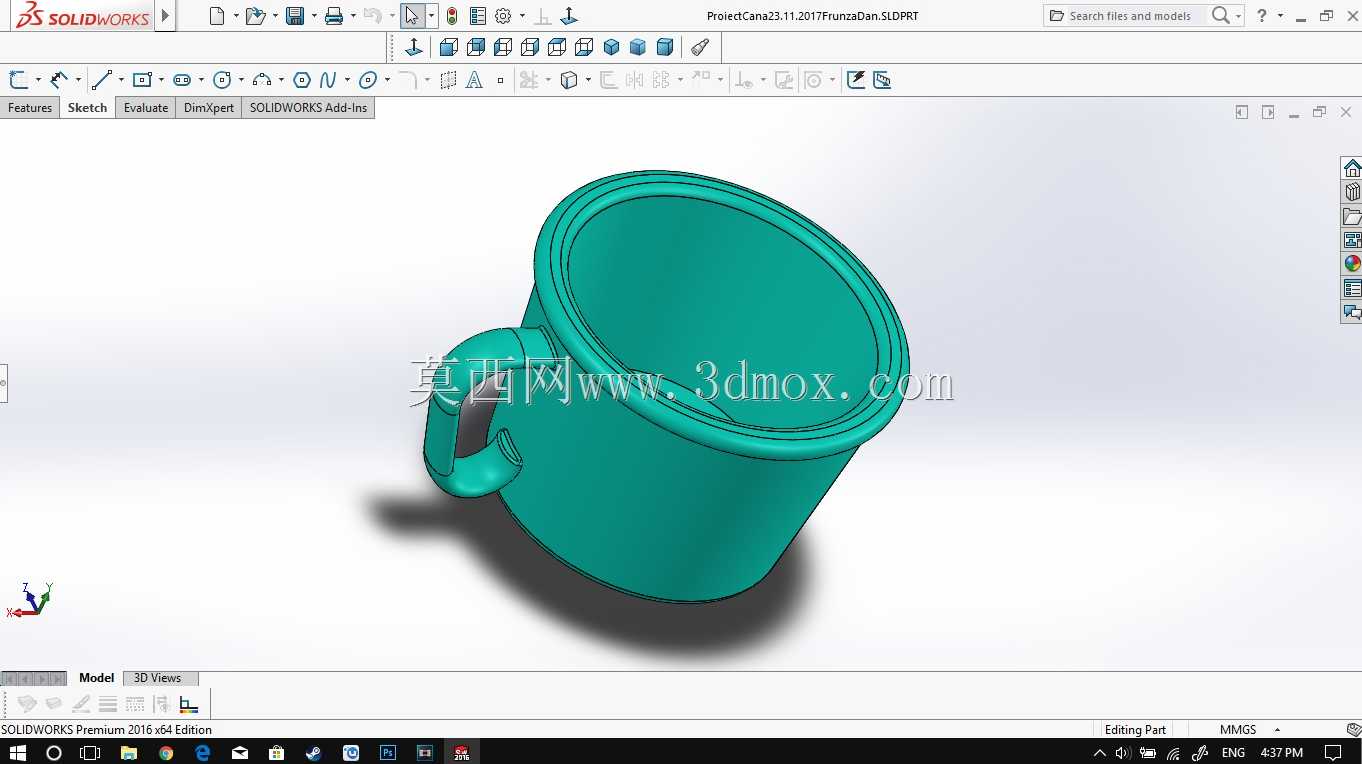Click the Rapid Sketch icon
The width and height of the screenshot is (1362, 764).
pos(855,80)
